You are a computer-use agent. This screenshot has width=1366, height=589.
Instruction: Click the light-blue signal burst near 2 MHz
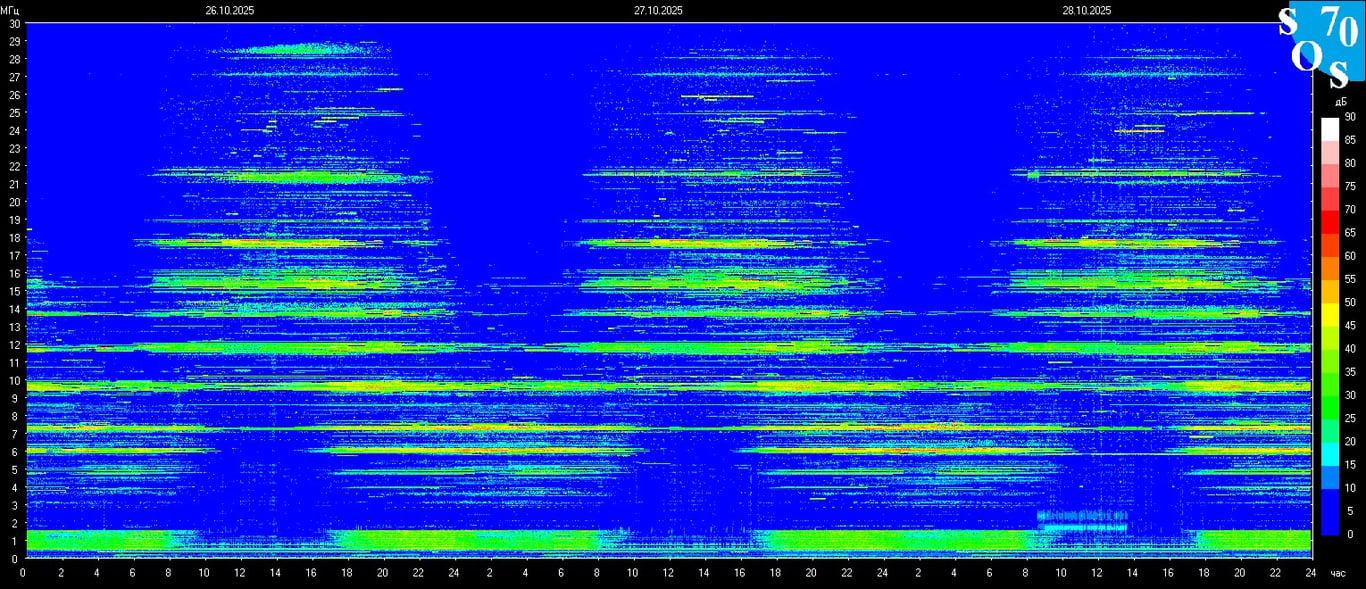(x=1082, y=520)
